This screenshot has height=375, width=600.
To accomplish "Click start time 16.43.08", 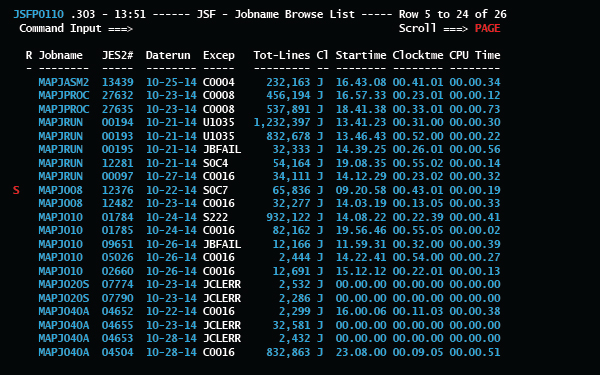I will [x=361, y=82].
